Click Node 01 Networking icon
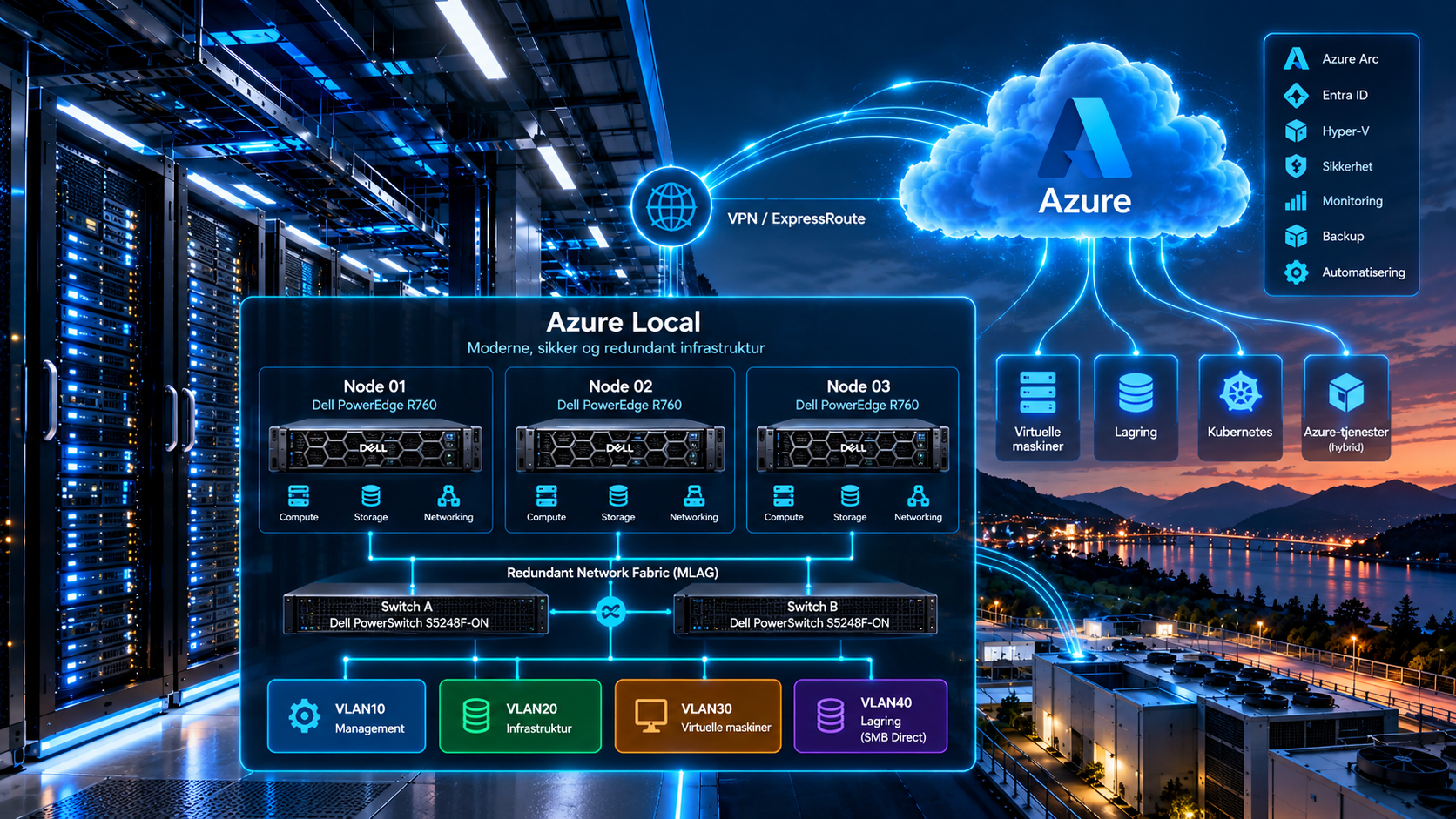1456x819 pixels. click(448, 496)
